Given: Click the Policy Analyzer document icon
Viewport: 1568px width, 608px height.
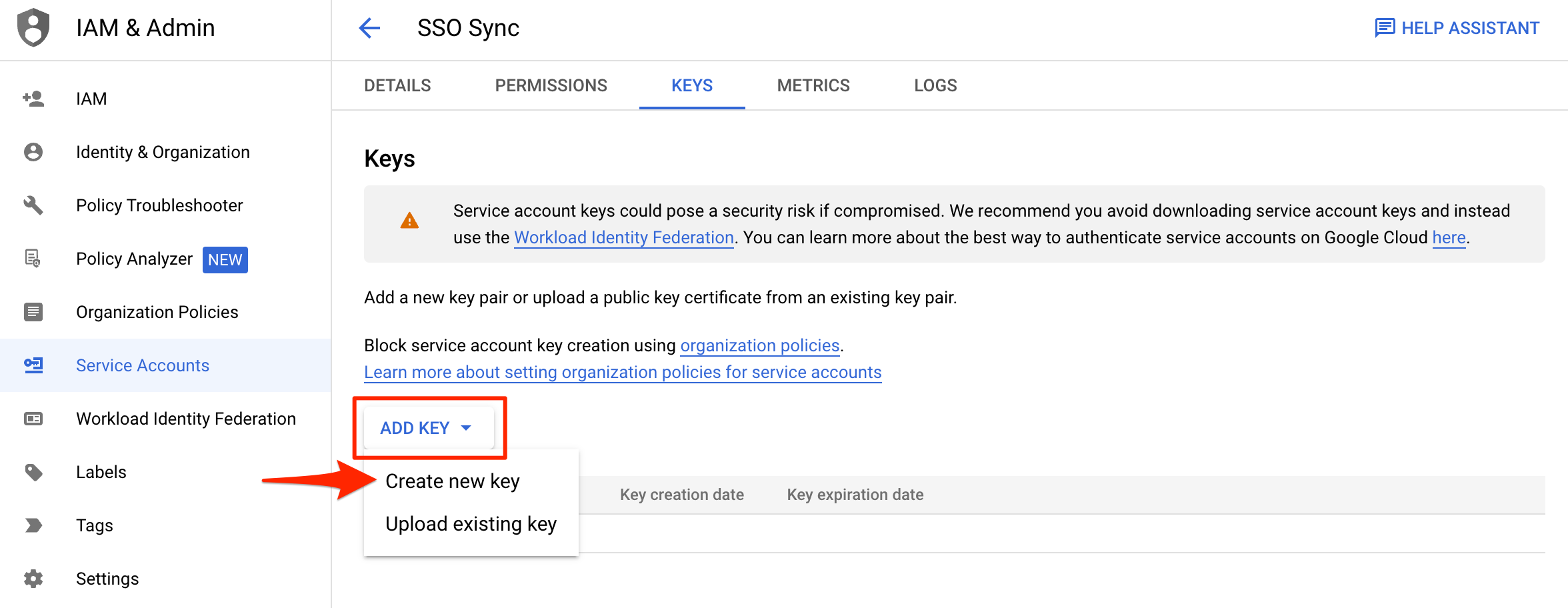Looking at the screenshot, I should [33, 259].
